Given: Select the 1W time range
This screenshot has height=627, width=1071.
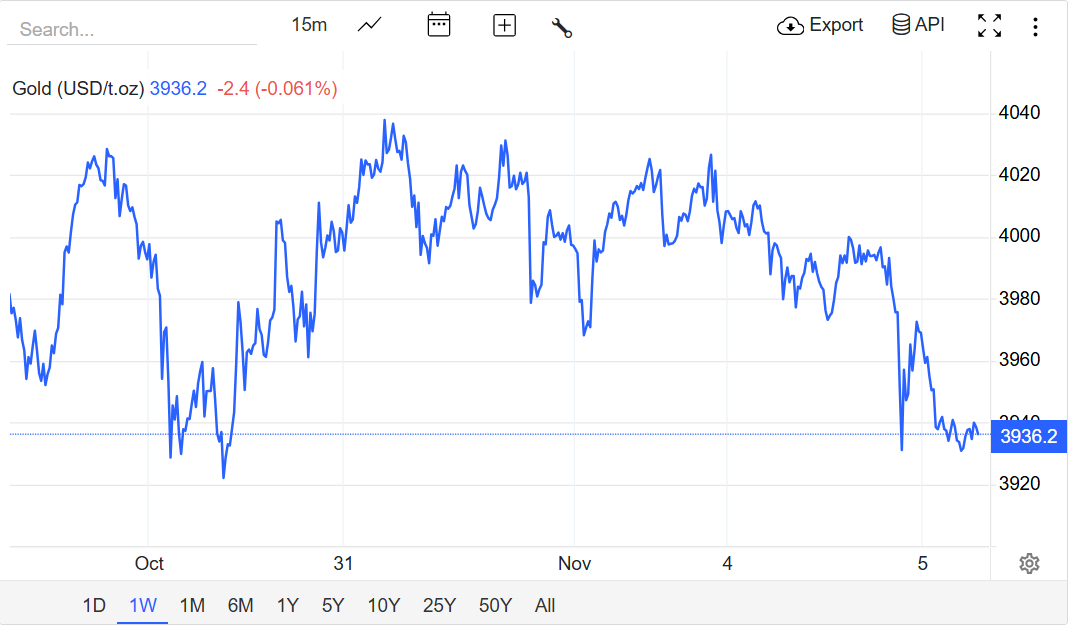Looking at the screenshot, I should coord(143,605).
